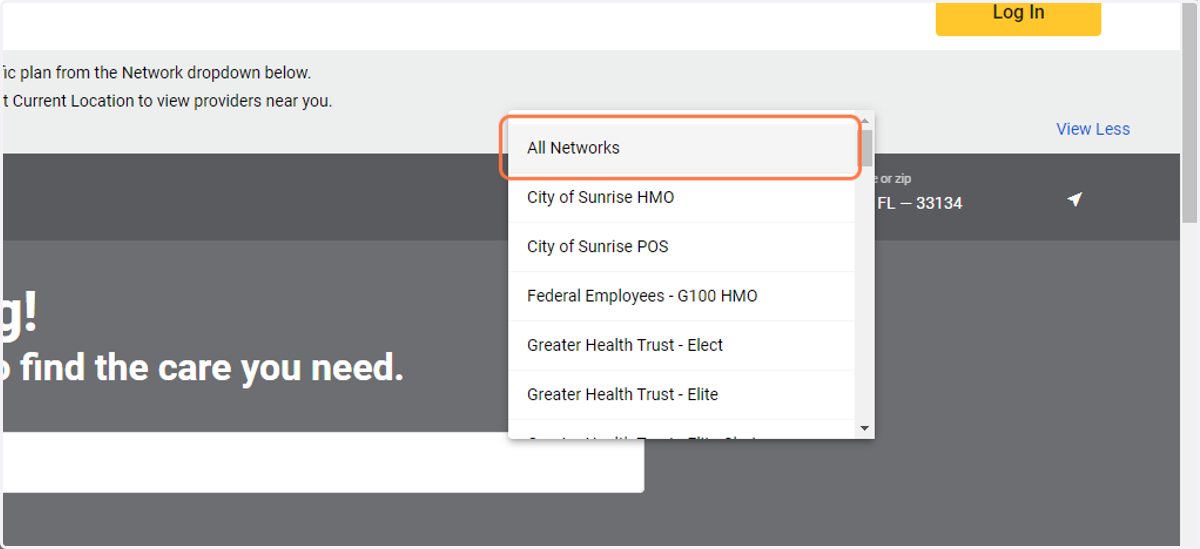Click the FL — 33134 location field
This screenshot has height=549, width=1200.
pyautogui.click(x=919, y=203)
